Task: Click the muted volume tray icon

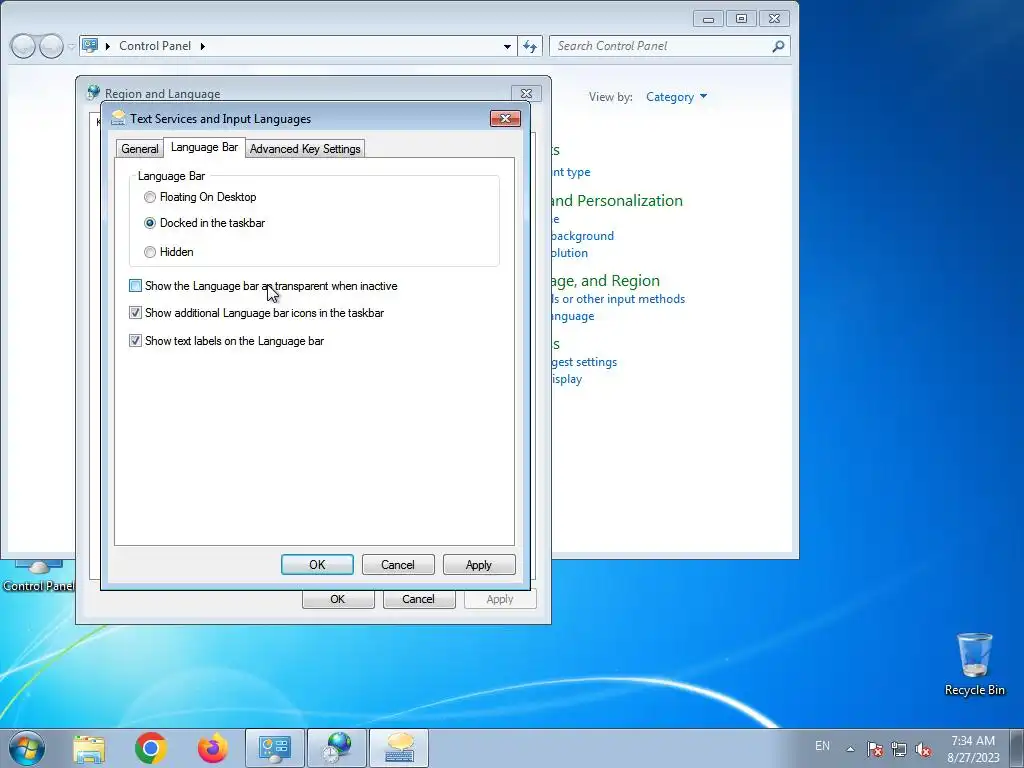Action: [x=923, y=749]
